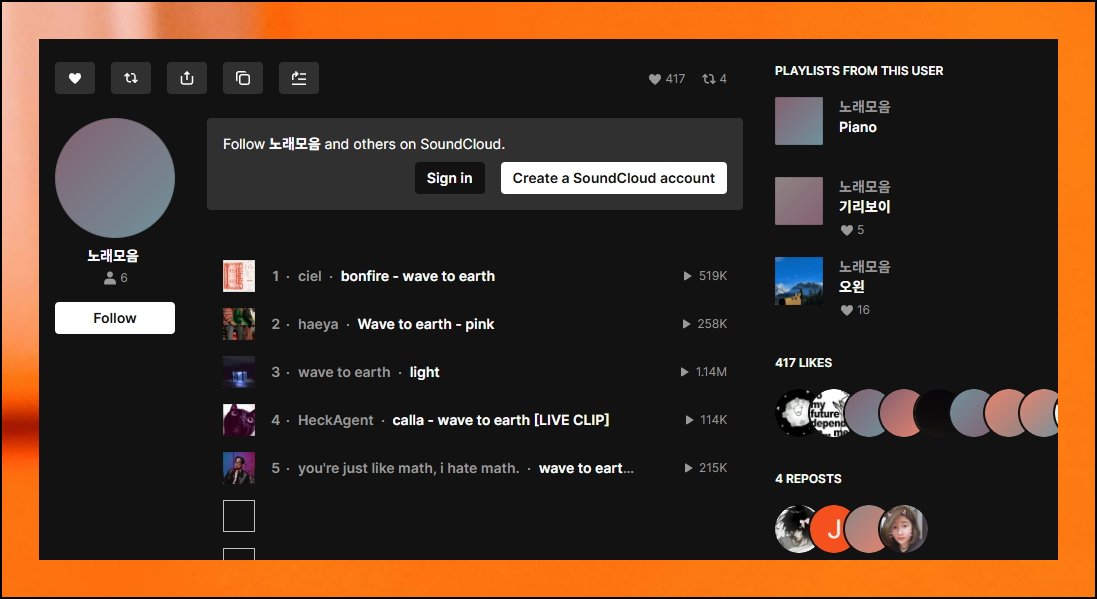Click the 519K plays count

click(705, 276)
